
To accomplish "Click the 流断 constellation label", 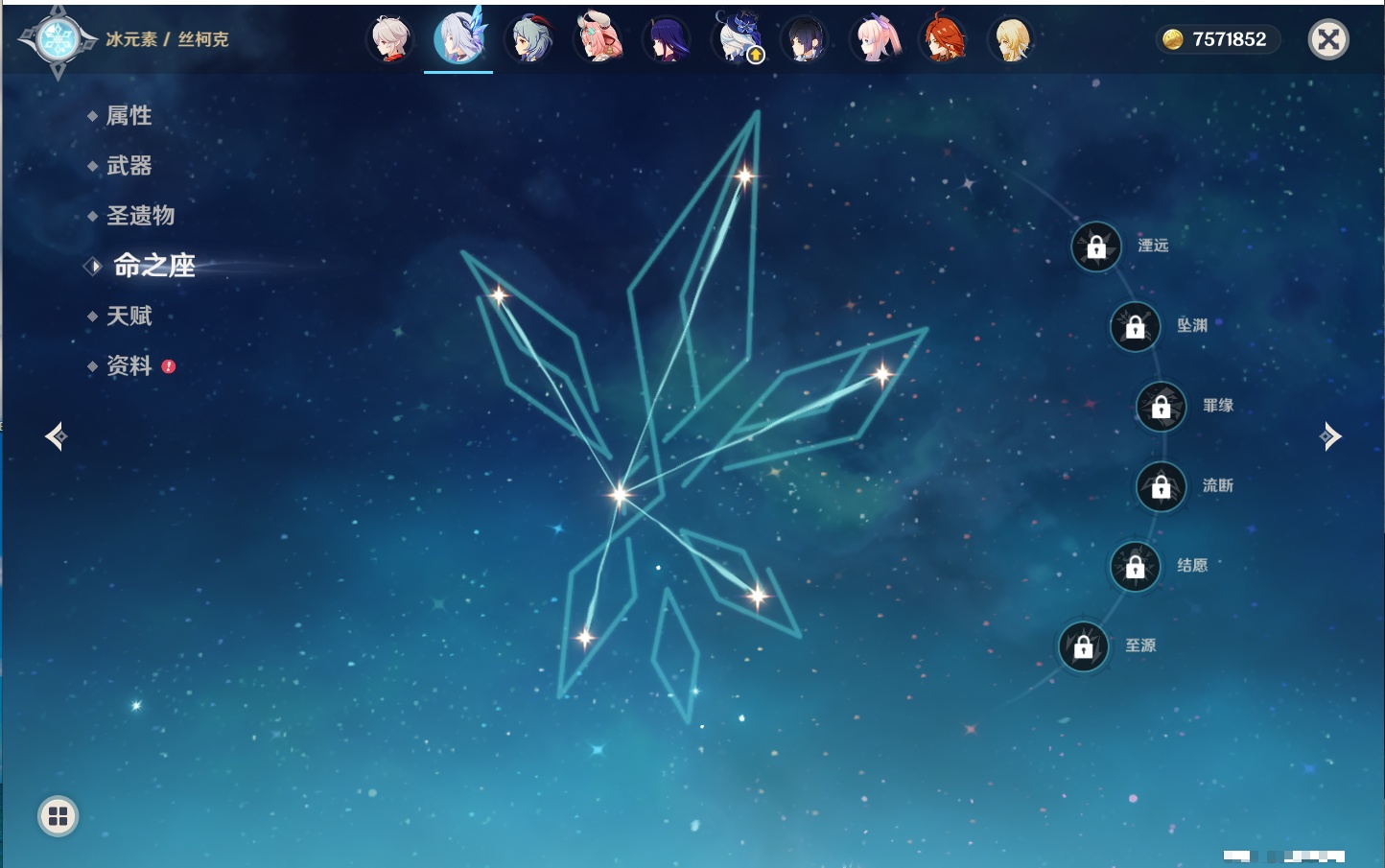I will coord(1218,485).
